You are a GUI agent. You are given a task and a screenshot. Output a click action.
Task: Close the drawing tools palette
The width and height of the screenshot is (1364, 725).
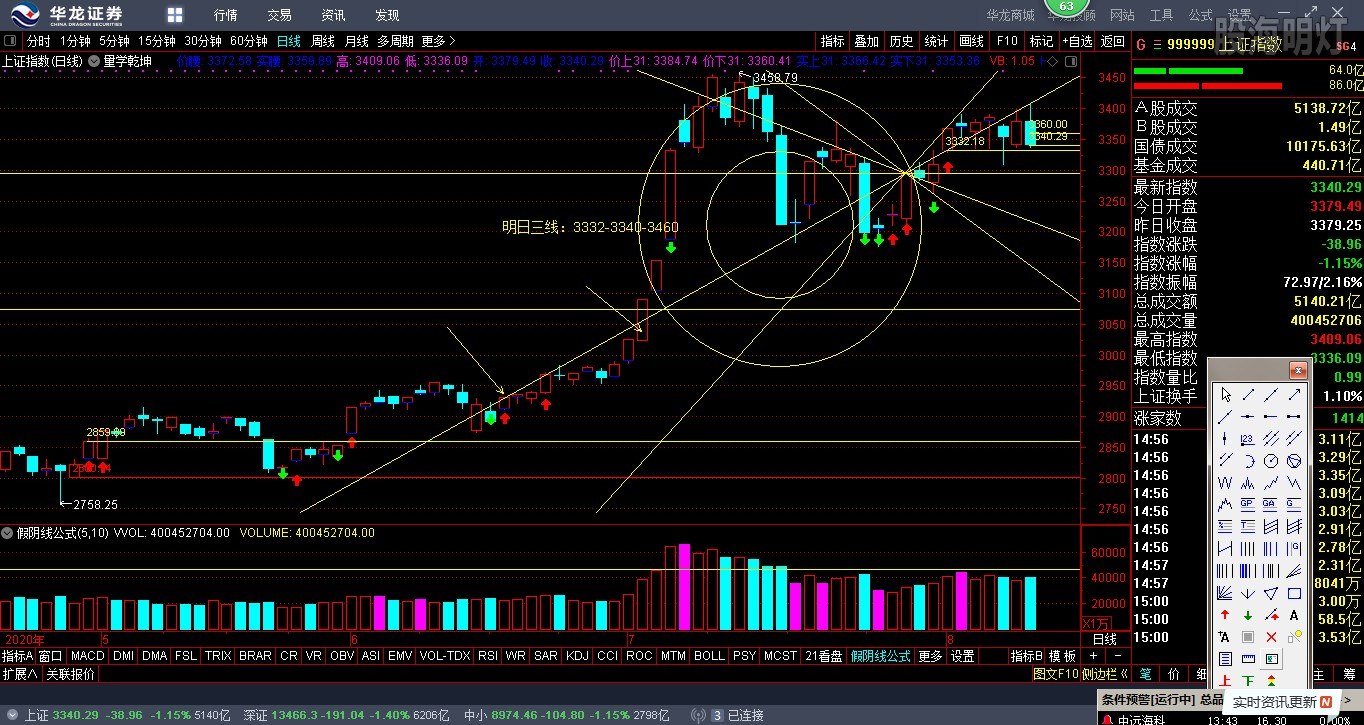pyautogui.click(x=1297, y=371)
